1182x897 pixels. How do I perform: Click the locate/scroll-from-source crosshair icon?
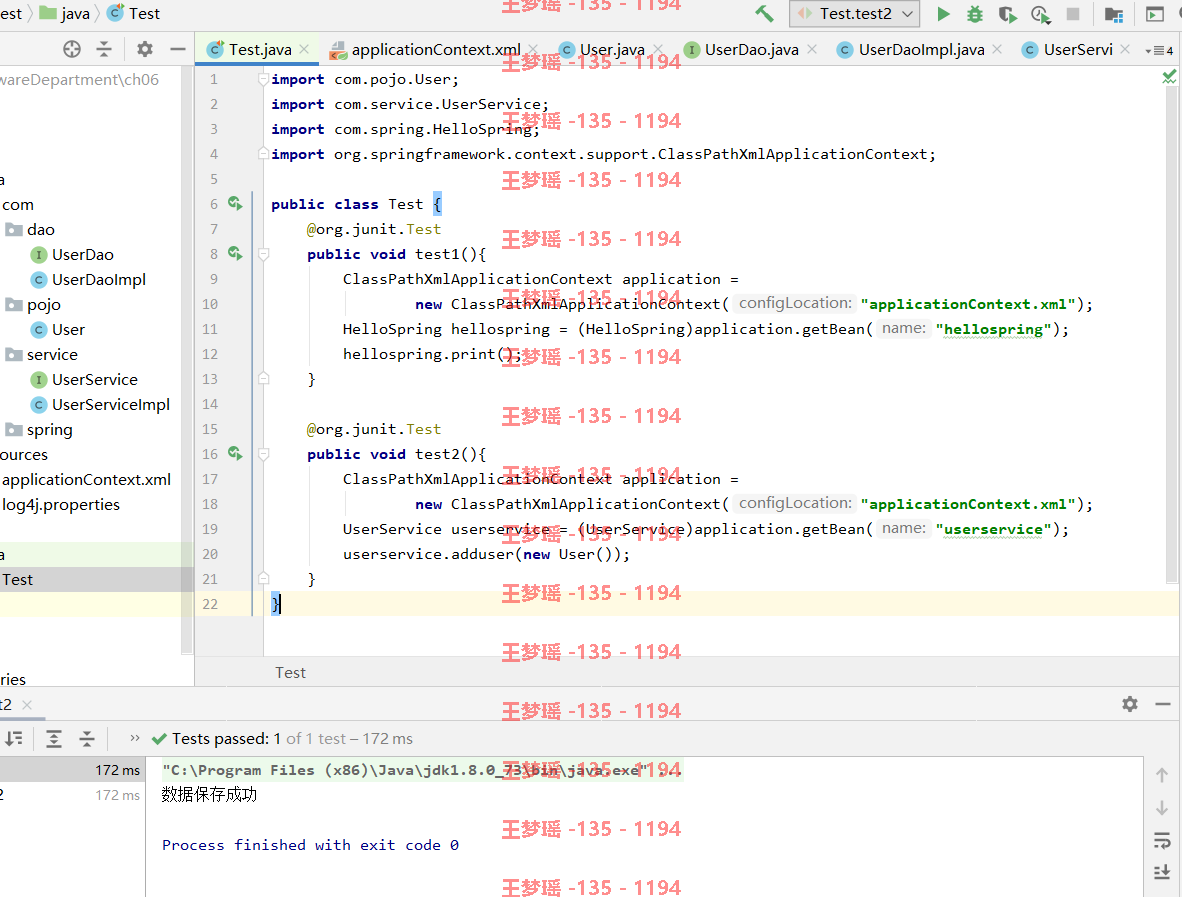pyautogui.click(x=72, y=49)
